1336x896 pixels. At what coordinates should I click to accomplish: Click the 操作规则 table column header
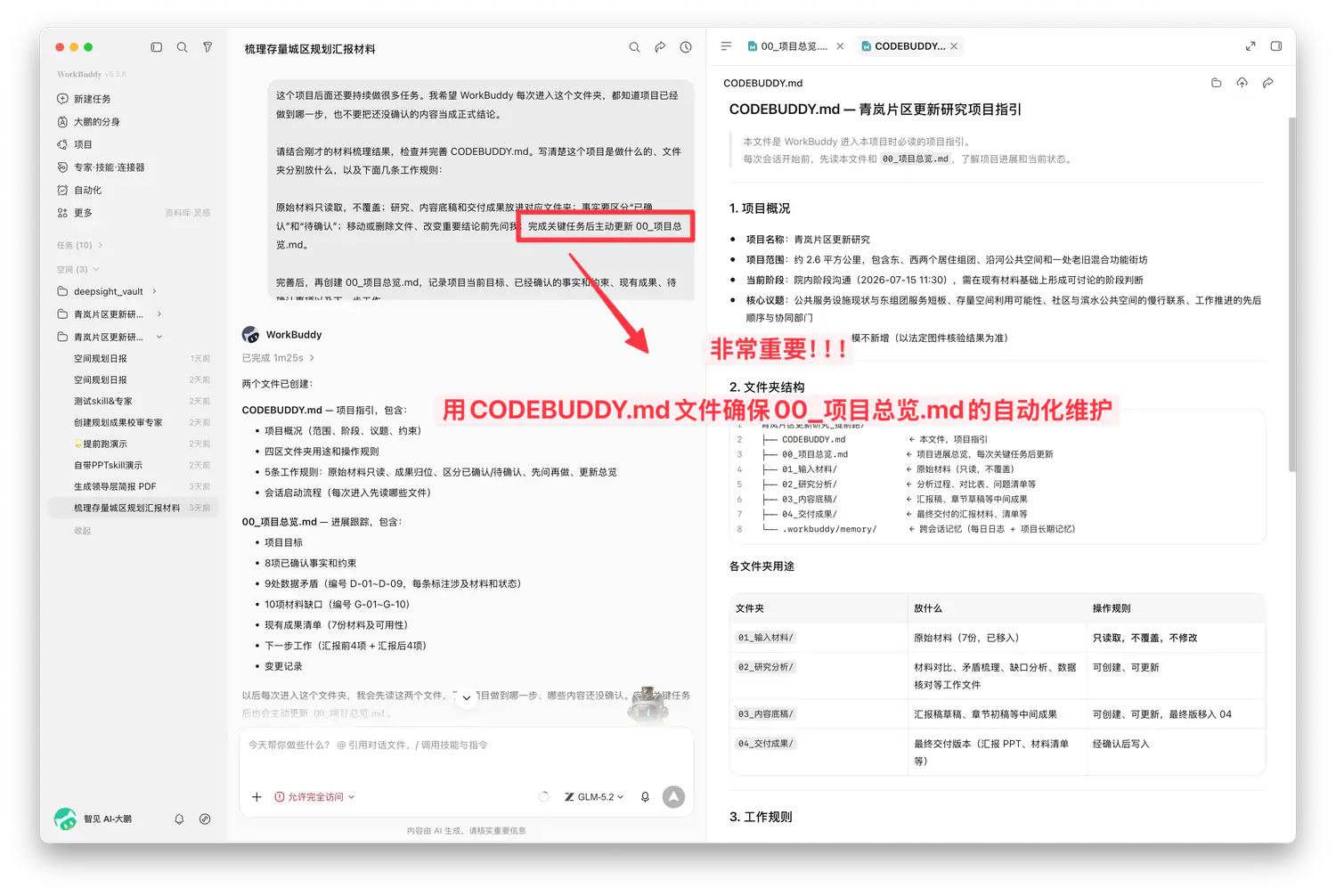coord(1112,608)
